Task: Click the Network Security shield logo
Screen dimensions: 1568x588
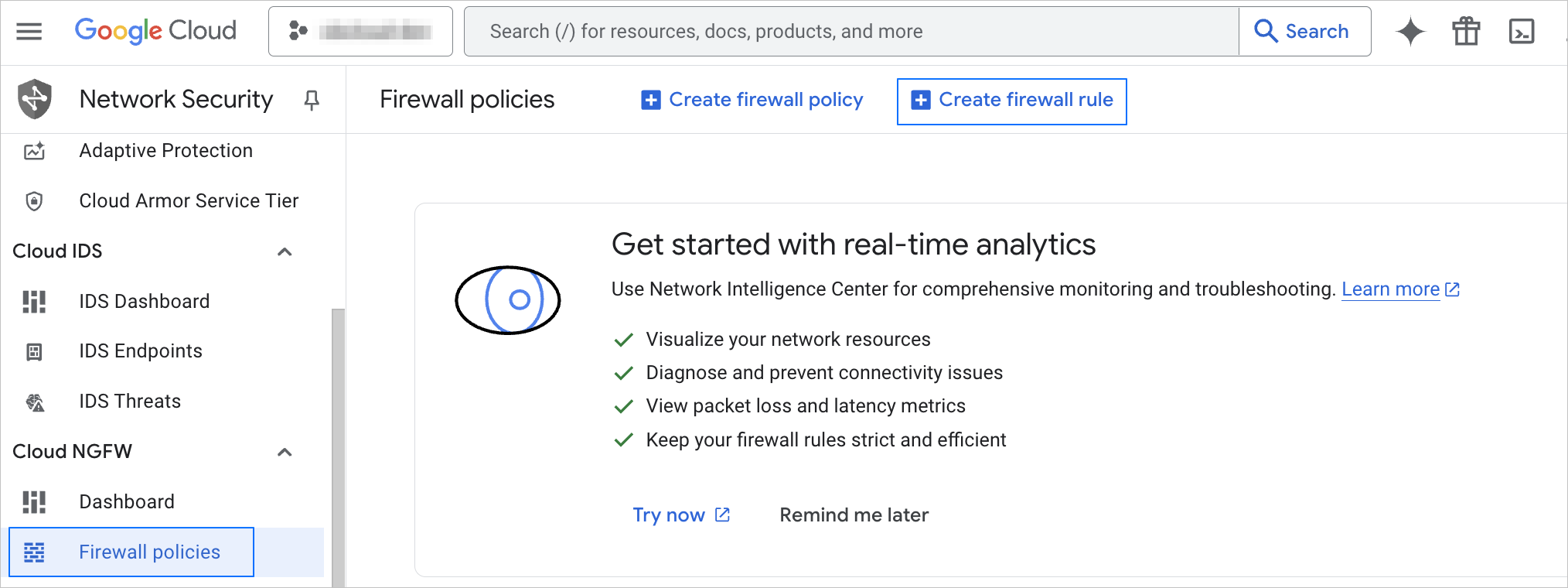Action: click(x=35, y=99)
